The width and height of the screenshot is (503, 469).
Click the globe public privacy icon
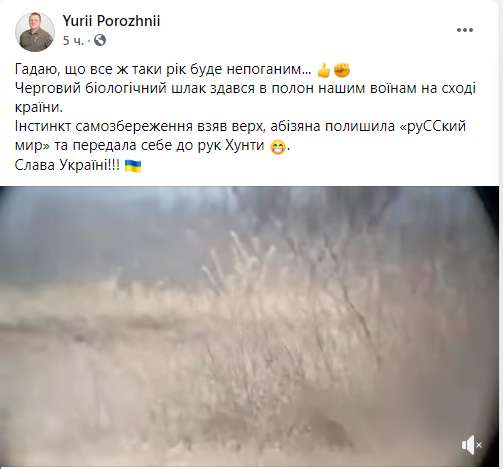100,40
